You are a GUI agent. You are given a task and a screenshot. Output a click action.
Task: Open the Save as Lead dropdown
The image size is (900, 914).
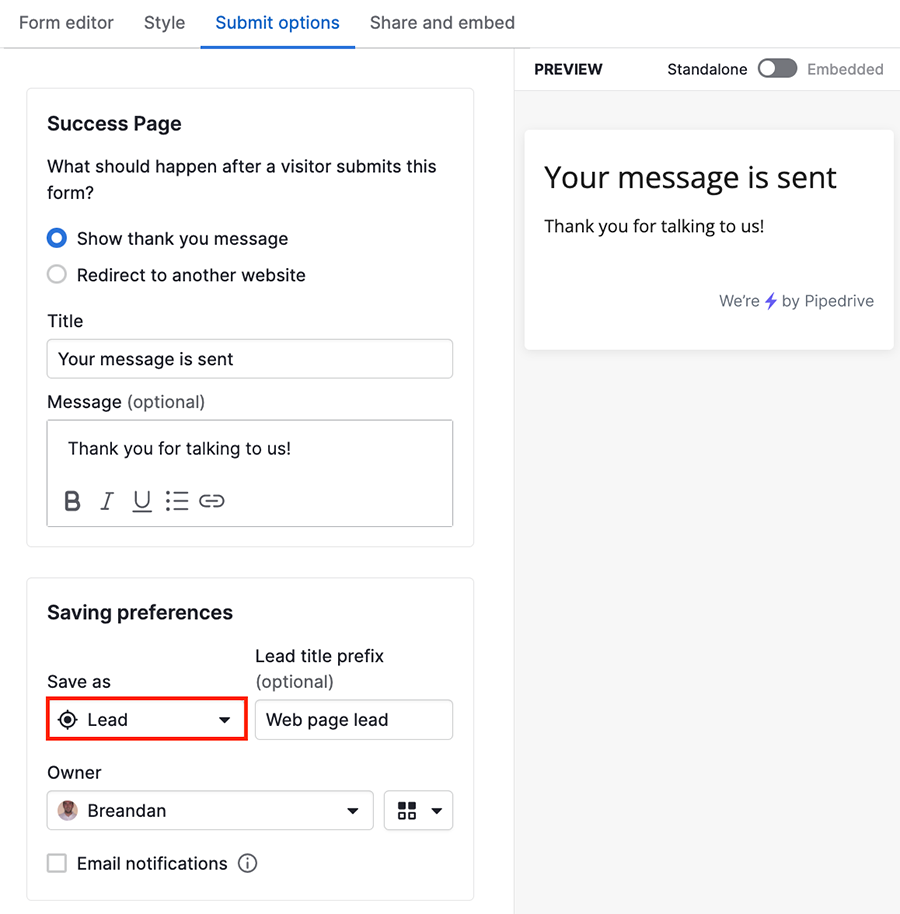[x=147, y=720]
